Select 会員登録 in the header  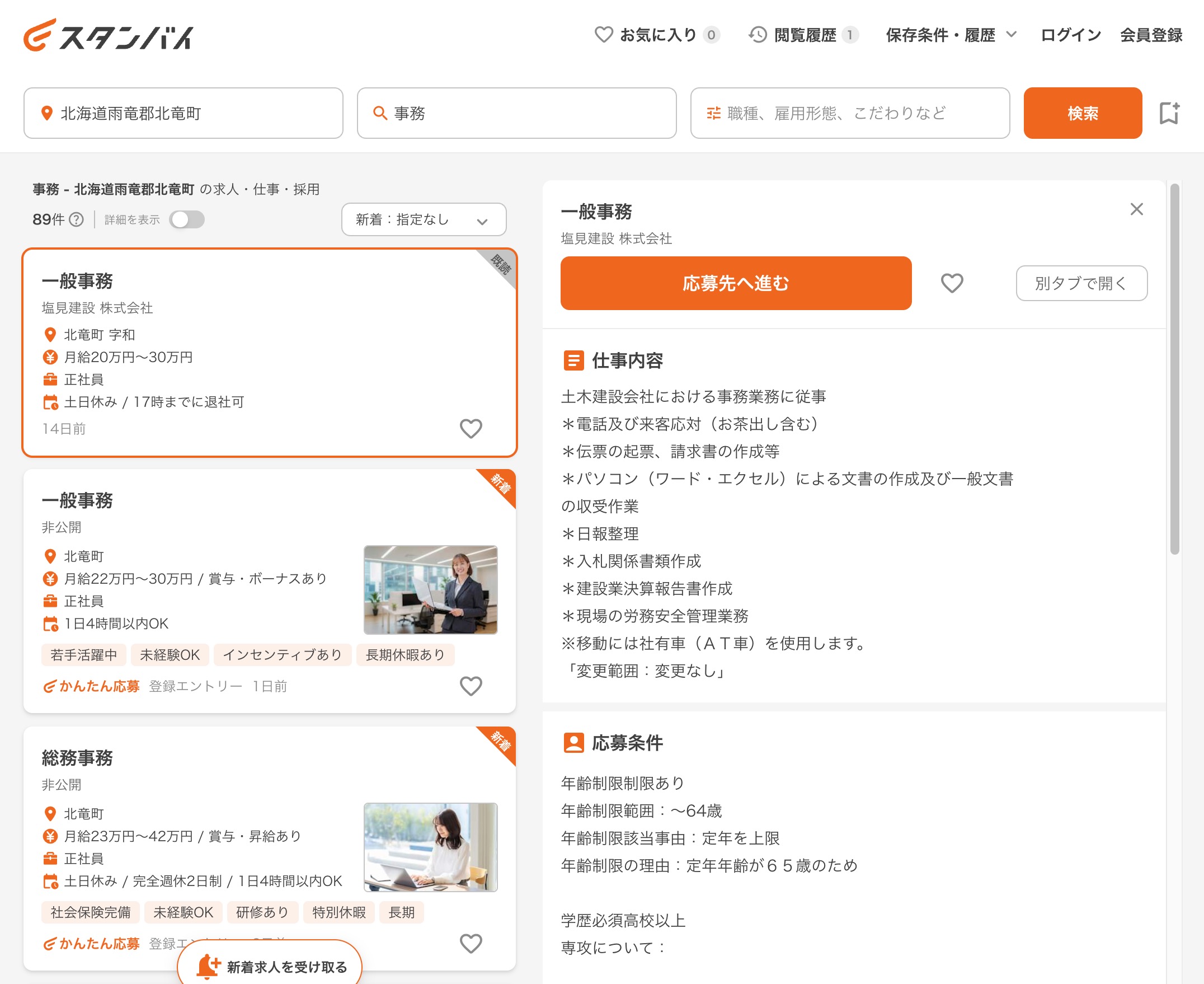tap(1151, 35)
